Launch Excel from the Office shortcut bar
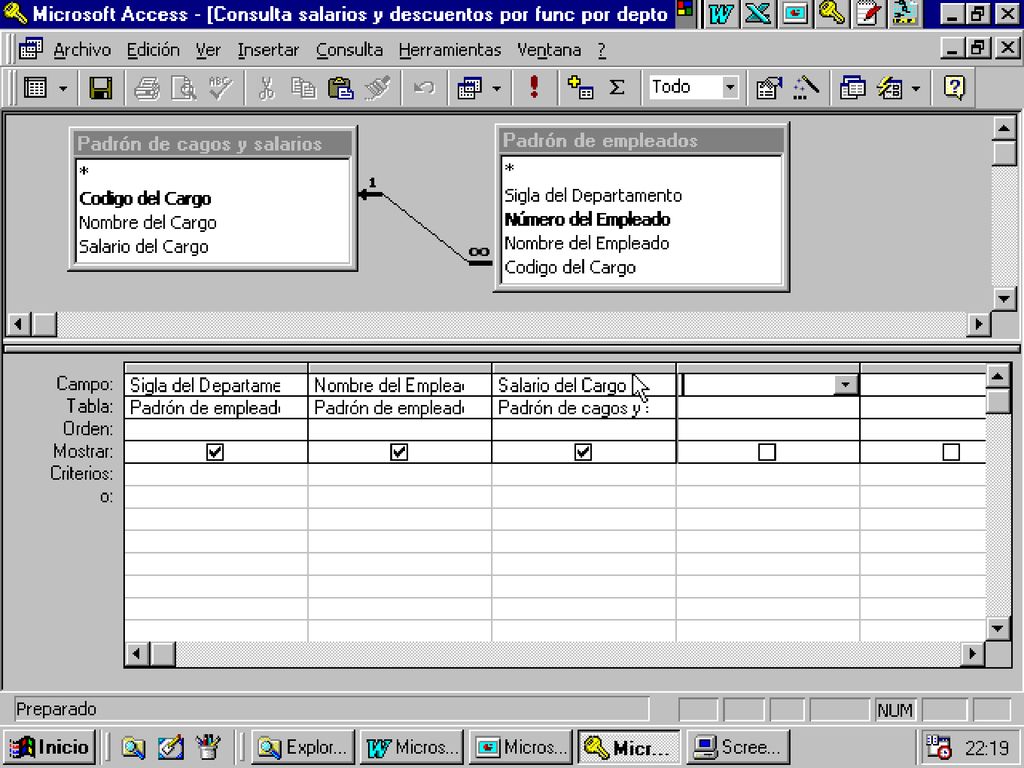This screenshot has width=1024, height=768. click(x=758, y=14)
